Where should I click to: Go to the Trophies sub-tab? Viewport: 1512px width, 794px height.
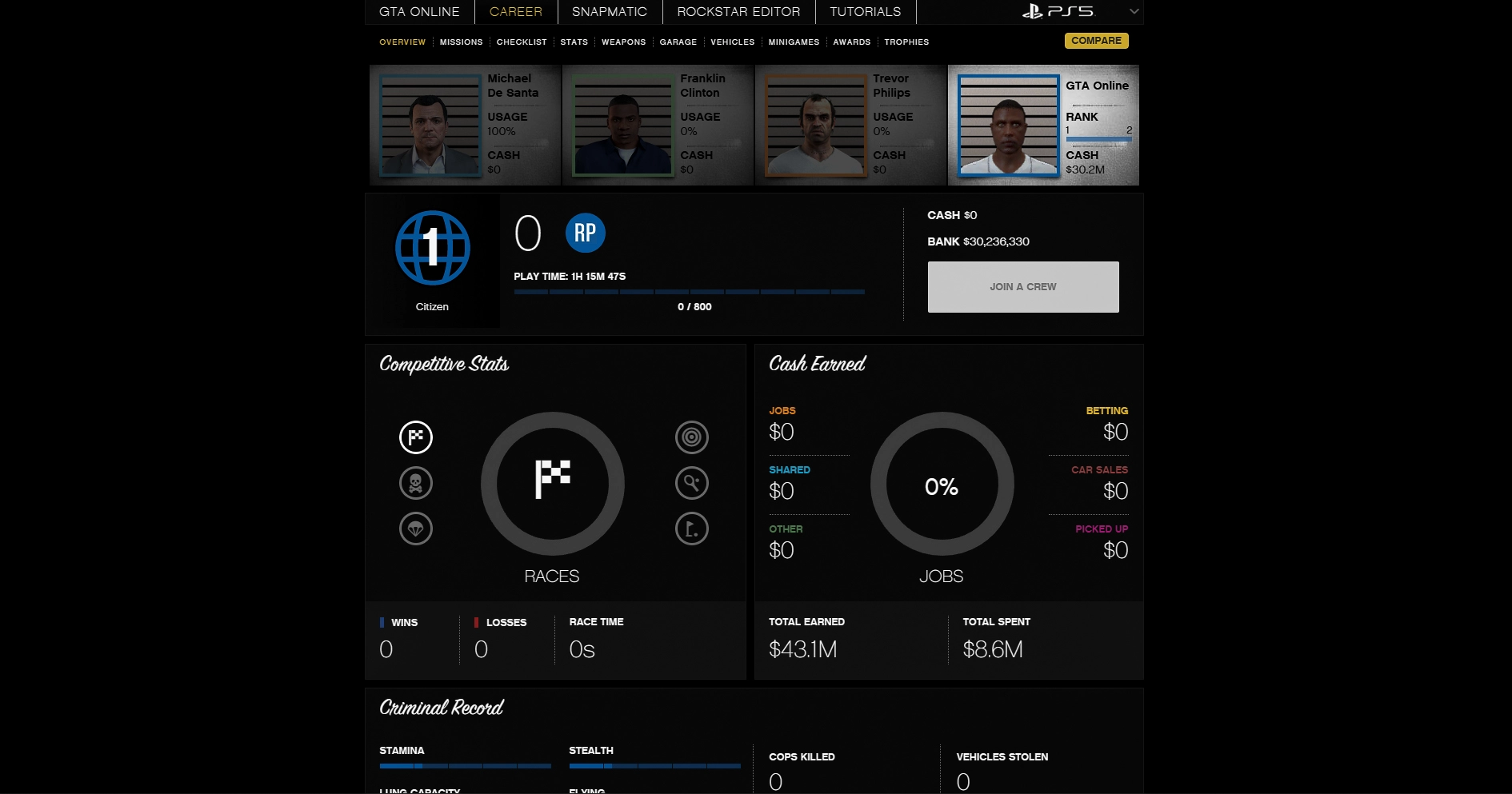(x=907, y=42)
